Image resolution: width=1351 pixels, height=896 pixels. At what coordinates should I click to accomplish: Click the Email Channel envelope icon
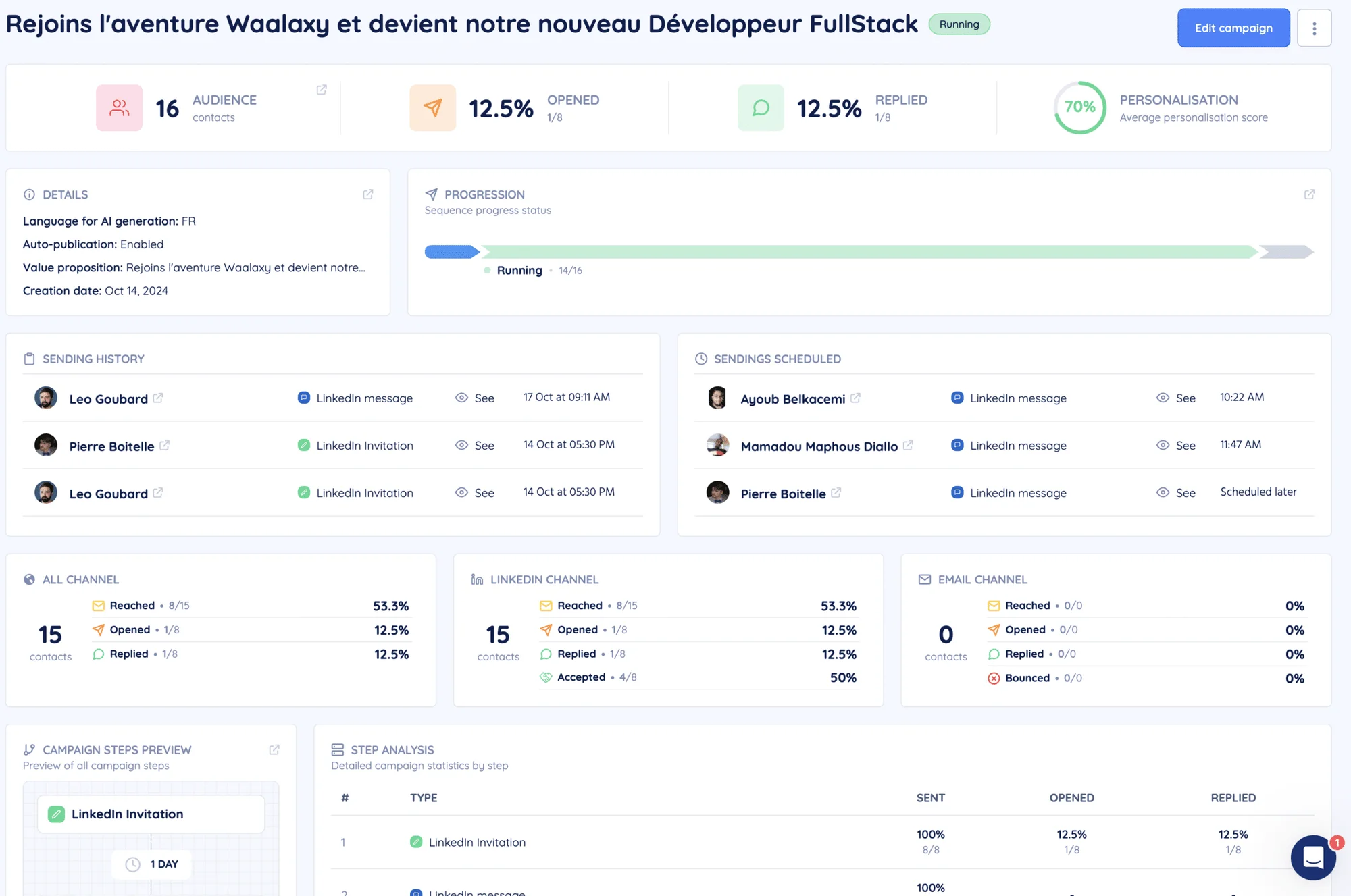[x=925, y=579]
